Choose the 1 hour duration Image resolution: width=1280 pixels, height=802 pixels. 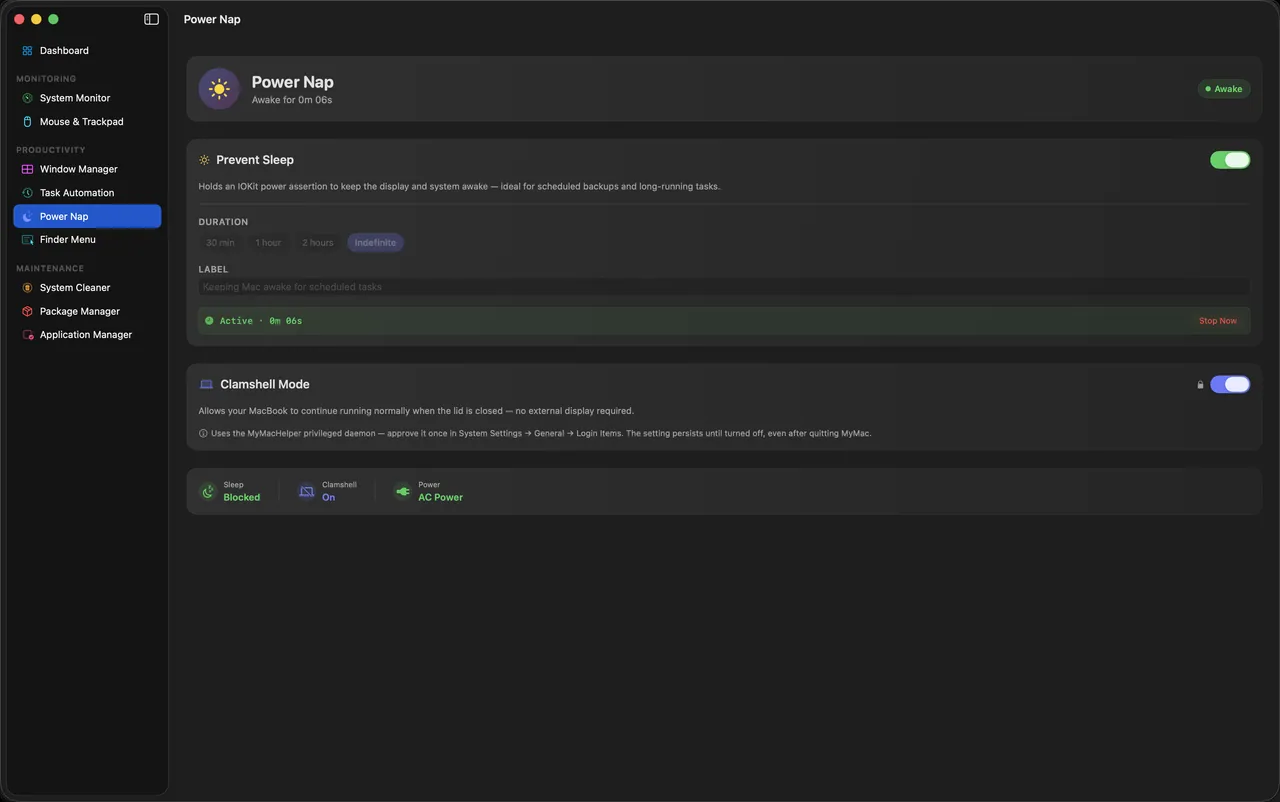(268, 243)
